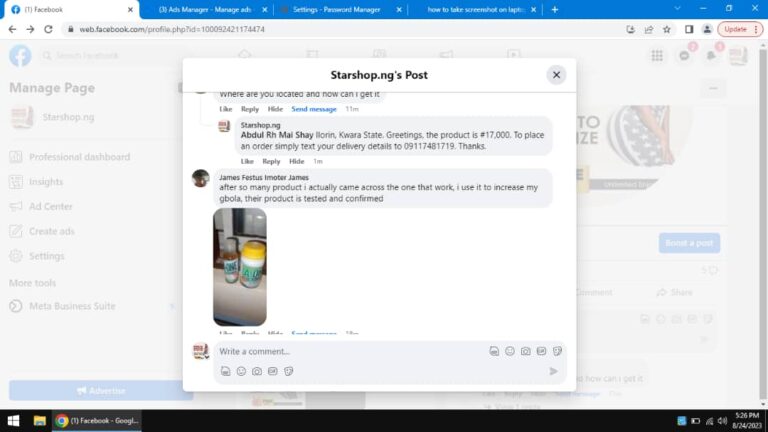
Task: Click sticker icon at right end of comment field
Action: (557, 351)
